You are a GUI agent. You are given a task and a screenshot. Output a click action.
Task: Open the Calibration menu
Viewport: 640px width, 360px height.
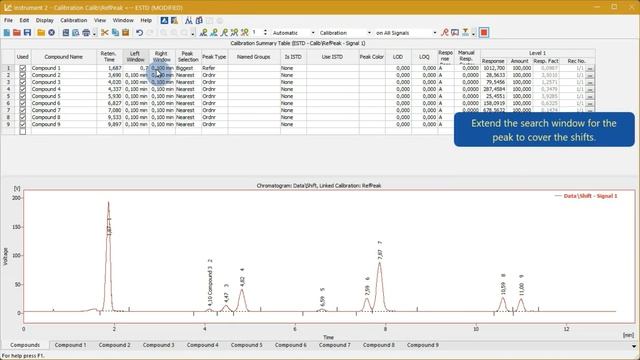click(73, 20)
